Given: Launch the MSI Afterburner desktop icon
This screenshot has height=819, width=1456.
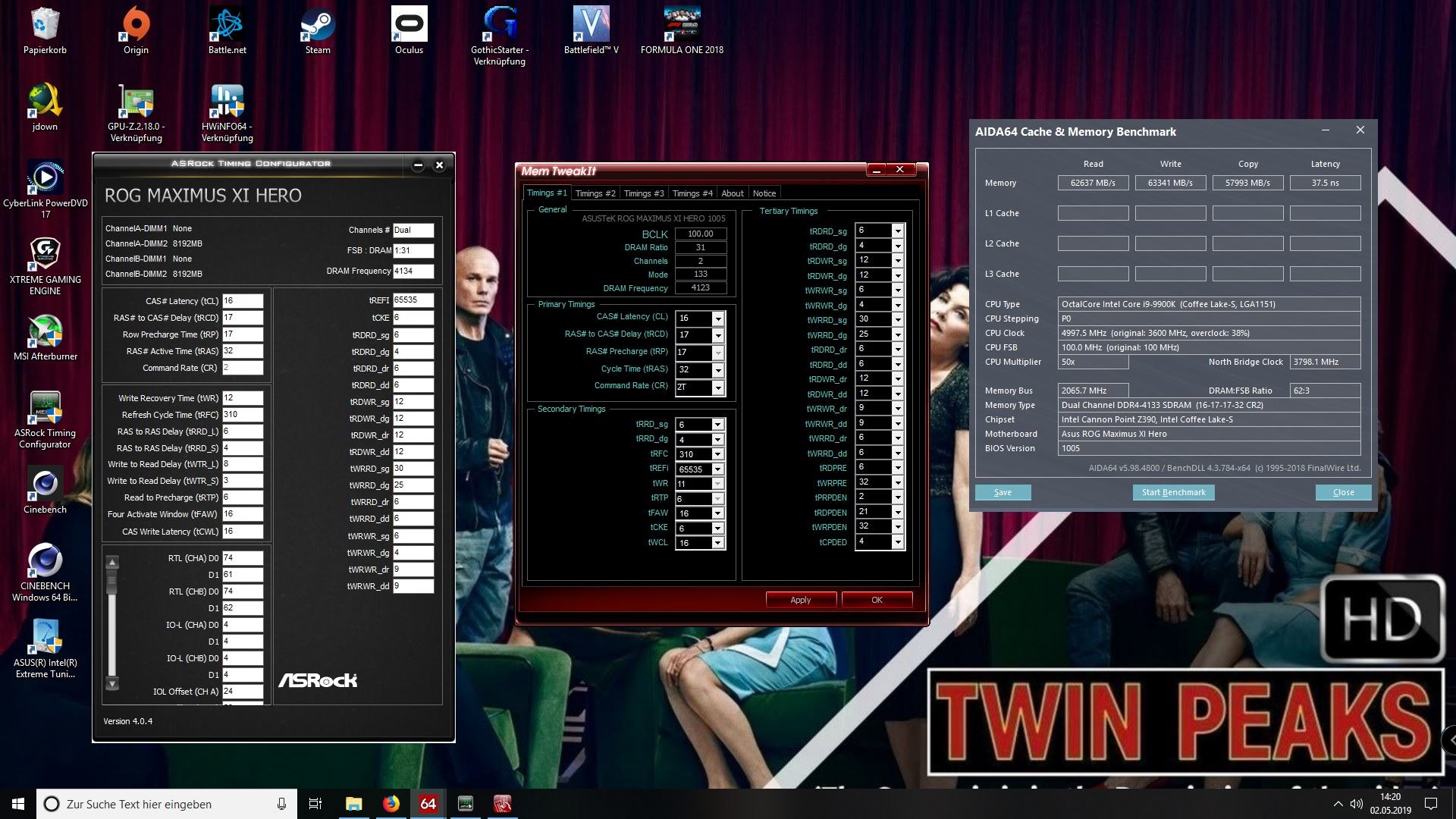Looking at the screenshot, I should (x=45, y=338).
